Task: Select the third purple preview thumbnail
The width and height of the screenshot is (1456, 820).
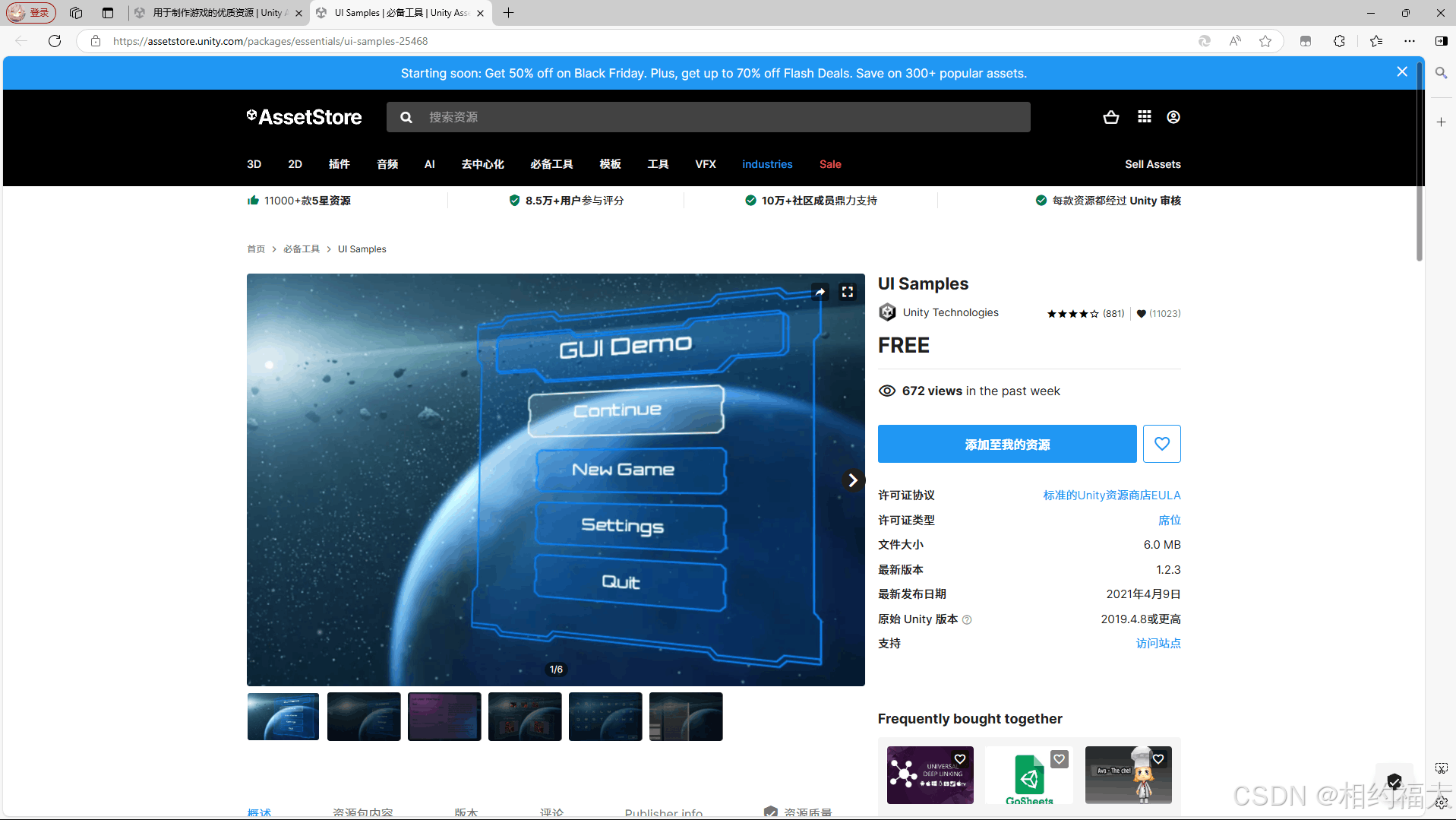Action: [444, 716]
